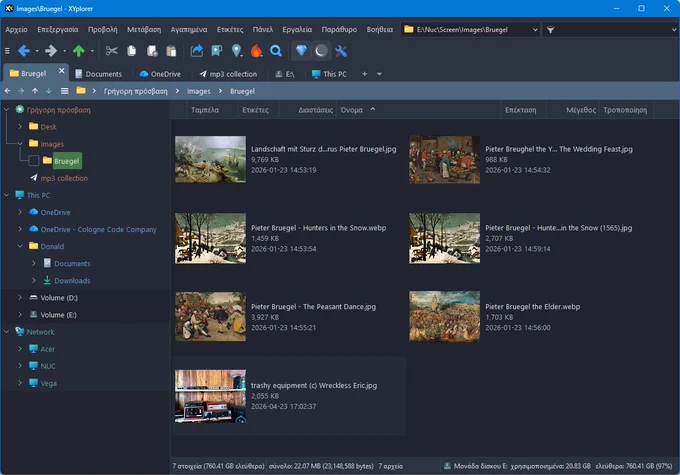Open address bar path dropdown

[535, 30]
